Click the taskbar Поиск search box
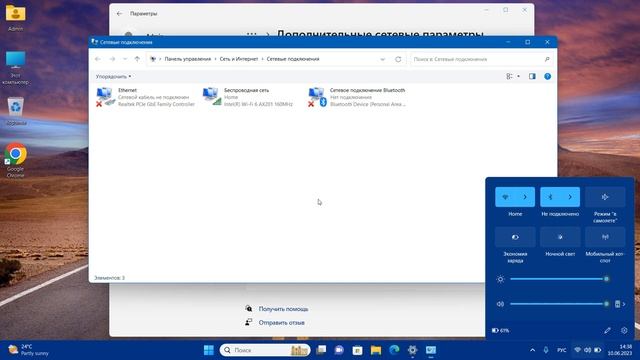Screen dimensions: 640x360 point(265,350)
